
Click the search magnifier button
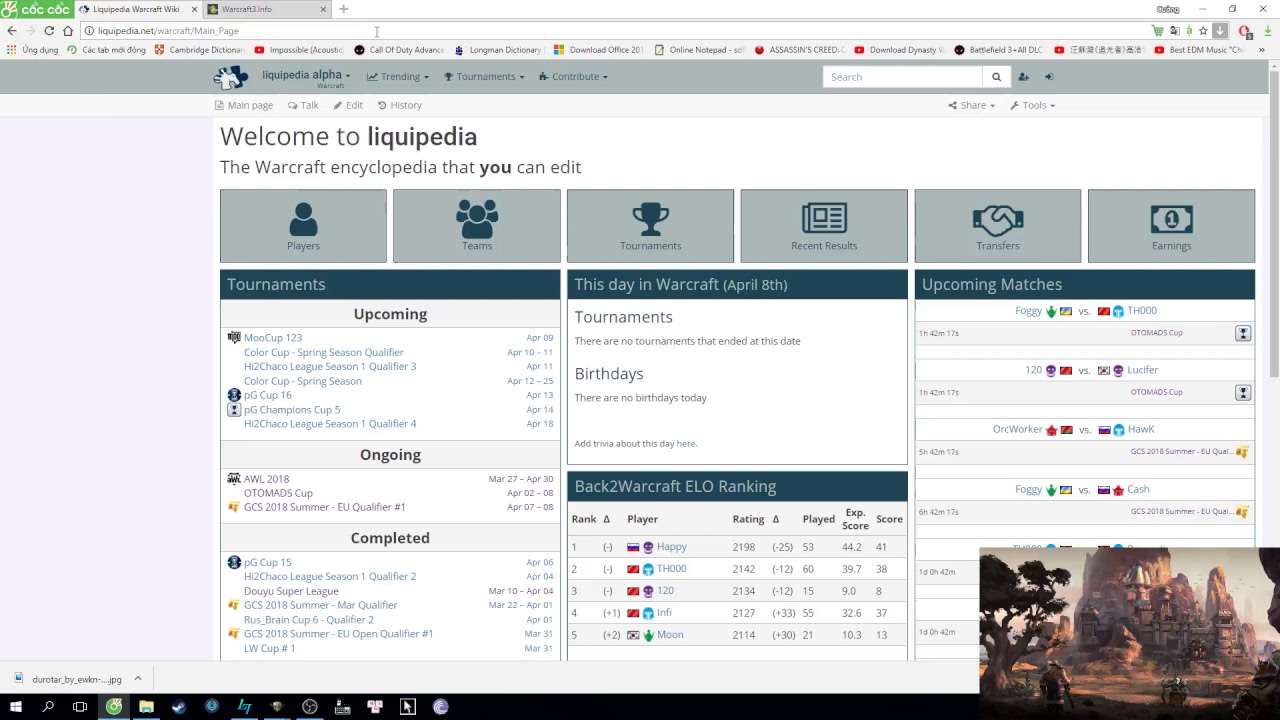996,77
